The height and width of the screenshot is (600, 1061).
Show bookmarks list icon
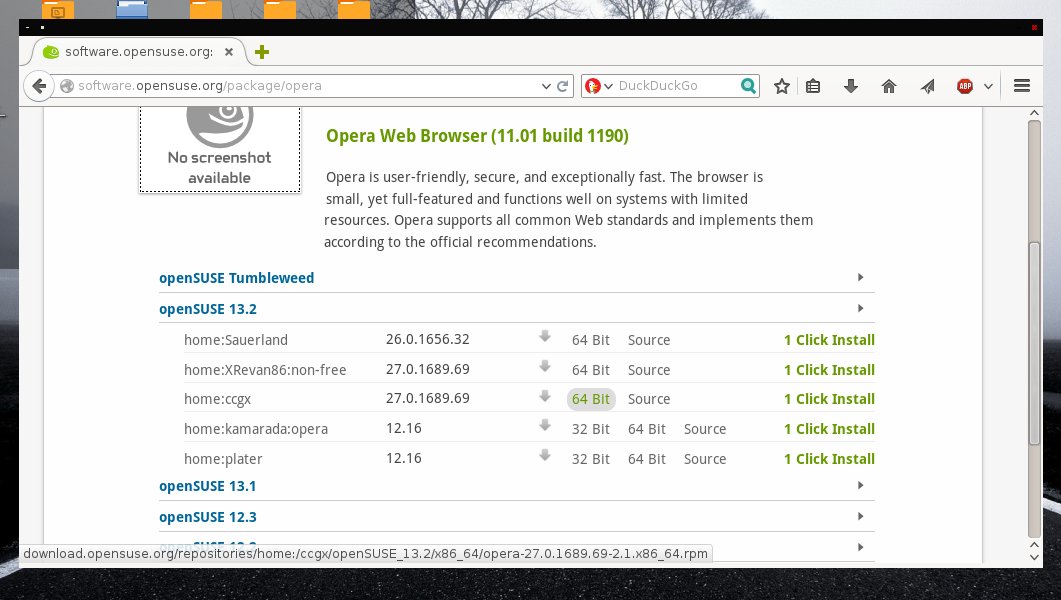(x=813, y=86)
